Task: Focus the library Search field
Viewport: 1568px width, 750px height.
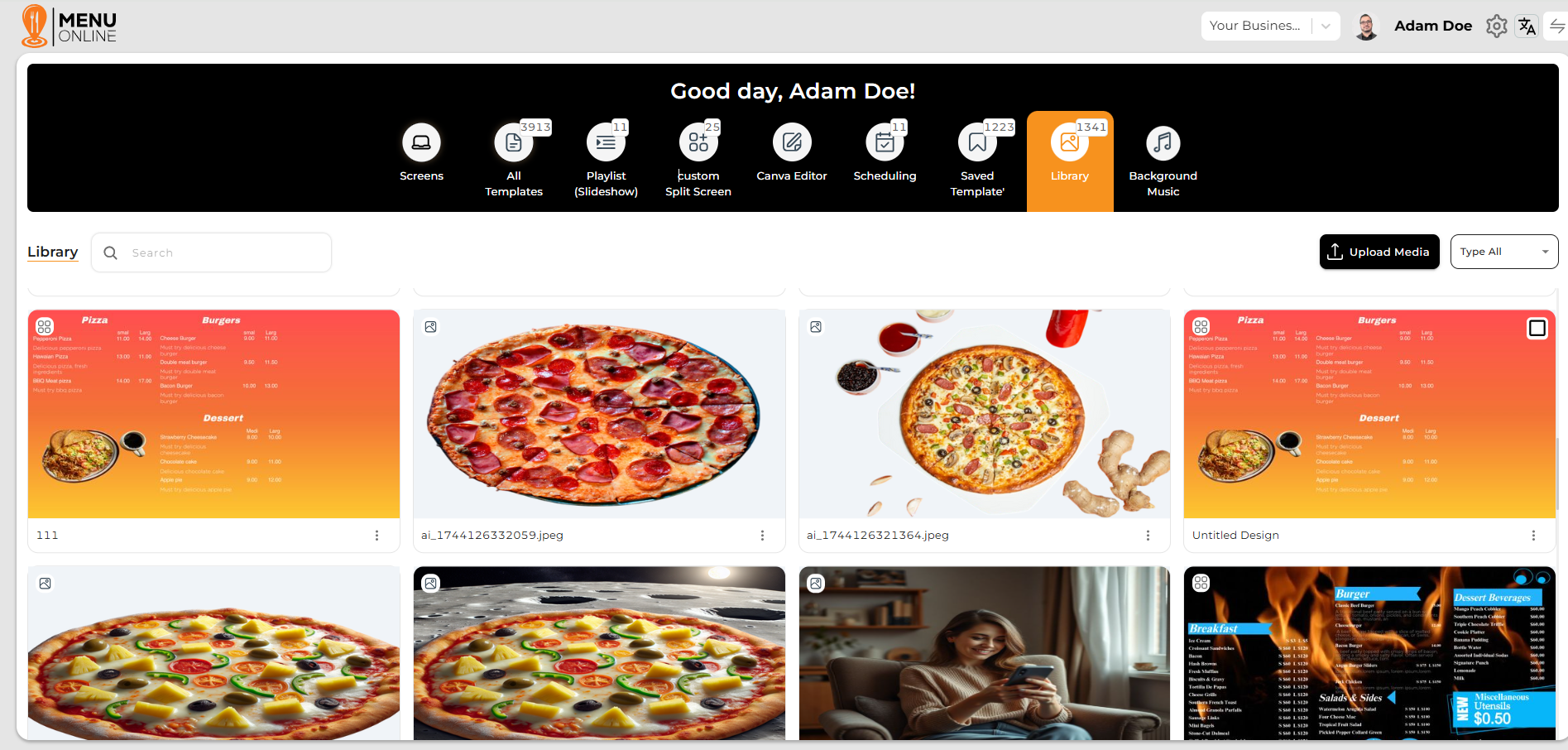Action: click(x=211, y=252)
